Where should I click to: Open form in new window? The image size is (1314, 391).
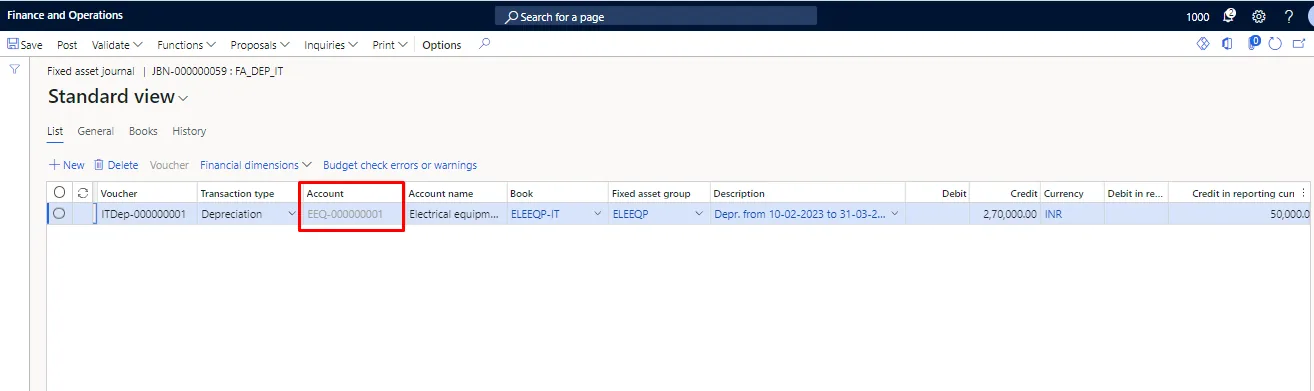(x=1299, y=44)
